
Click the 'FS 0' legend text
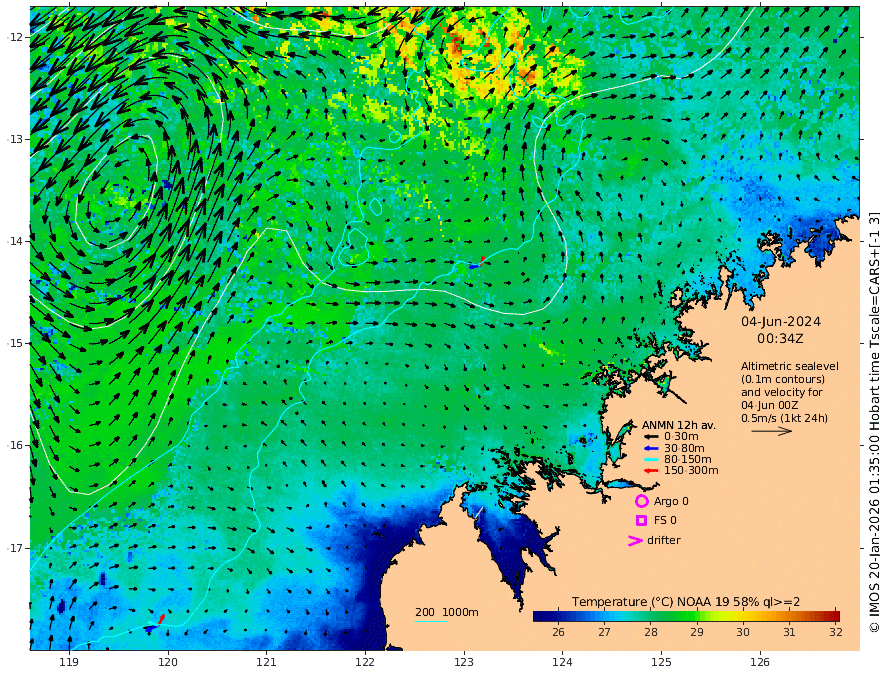[x=665, y=521]
